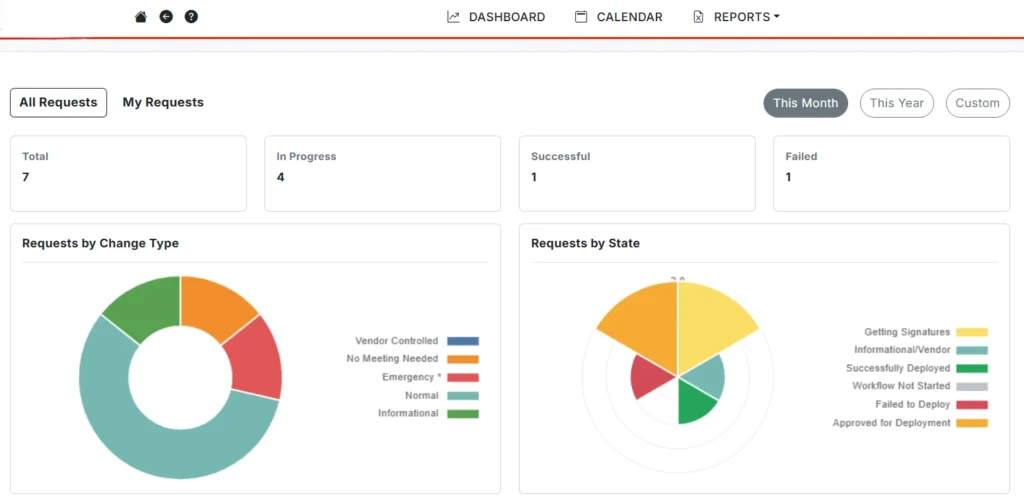This screenshot has width=1024, height=498.
Task: Open the In Progress requests card
Action: pyautogui.click(x=383, y=174)
